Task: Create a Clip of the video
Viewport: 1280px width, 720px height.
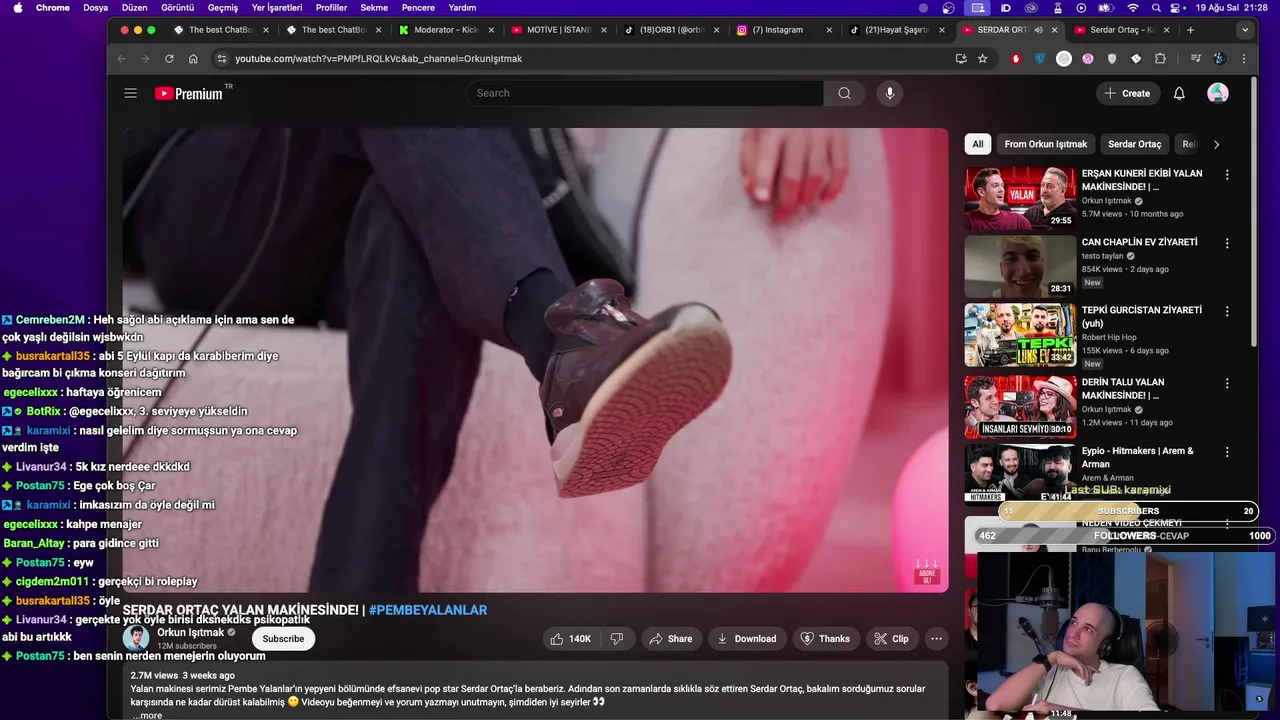Action: point(891,638)
